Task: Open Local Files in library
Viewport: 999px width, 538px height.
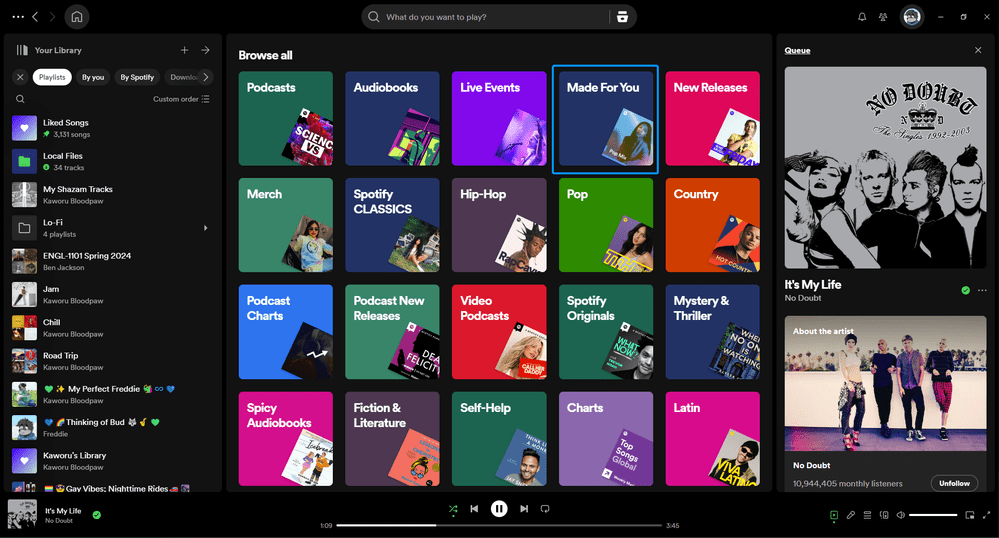Action: [113, 161]
